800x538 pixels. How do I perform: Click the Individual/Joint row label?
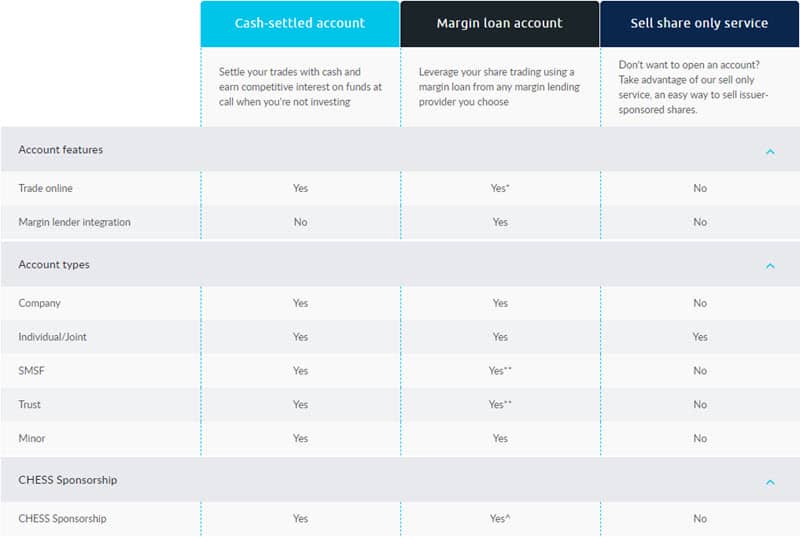(53, 337)
